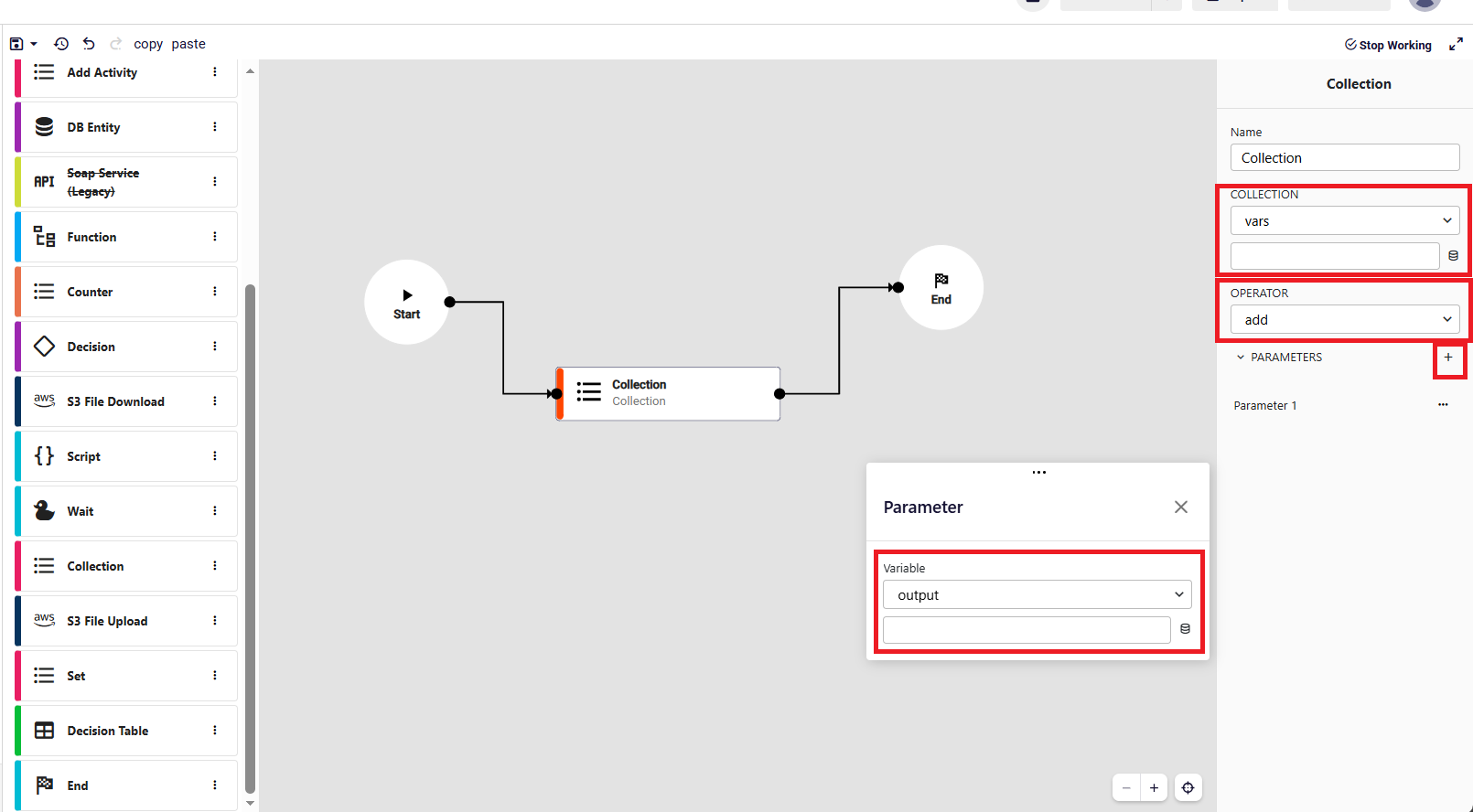Open options menu for Decision
This screenshot has width=1473, height=812.
(215, 347)
